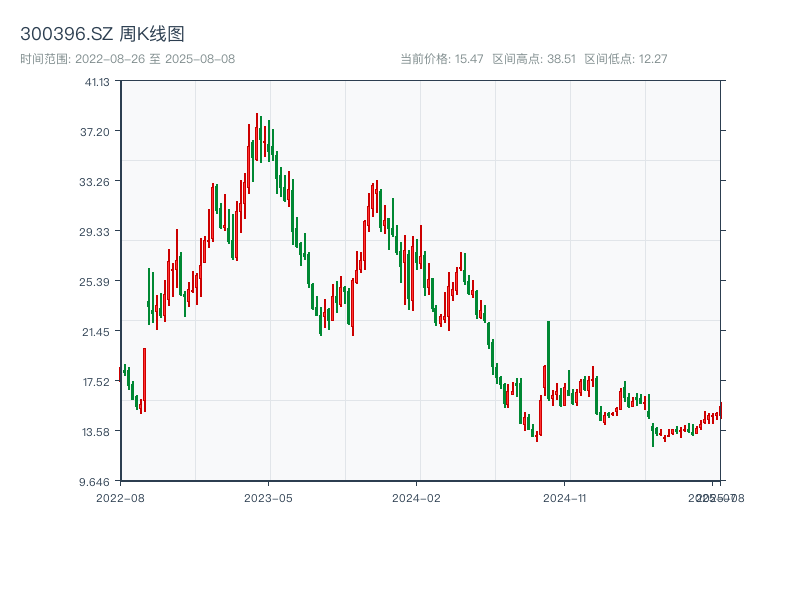
Task: Click the 21.45 price axis label
Action: pyautogui.click(x=97, y=332)
